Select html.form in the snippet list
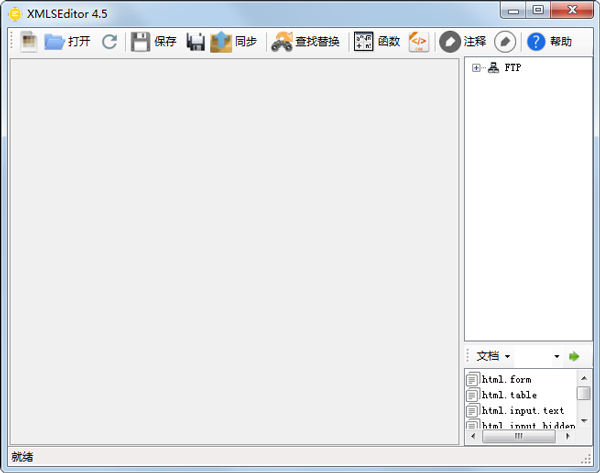 [506, 379]
